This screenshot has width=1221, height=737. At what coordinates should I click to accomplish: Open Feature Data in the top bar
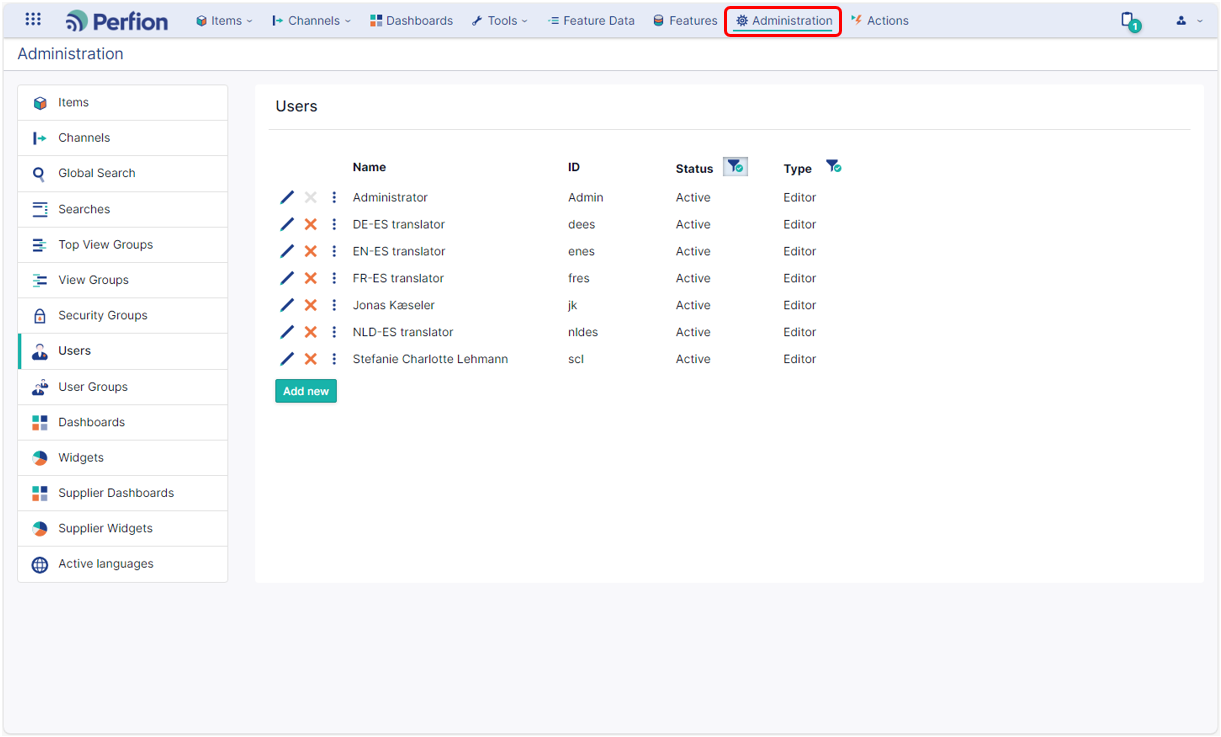(591, 20)
